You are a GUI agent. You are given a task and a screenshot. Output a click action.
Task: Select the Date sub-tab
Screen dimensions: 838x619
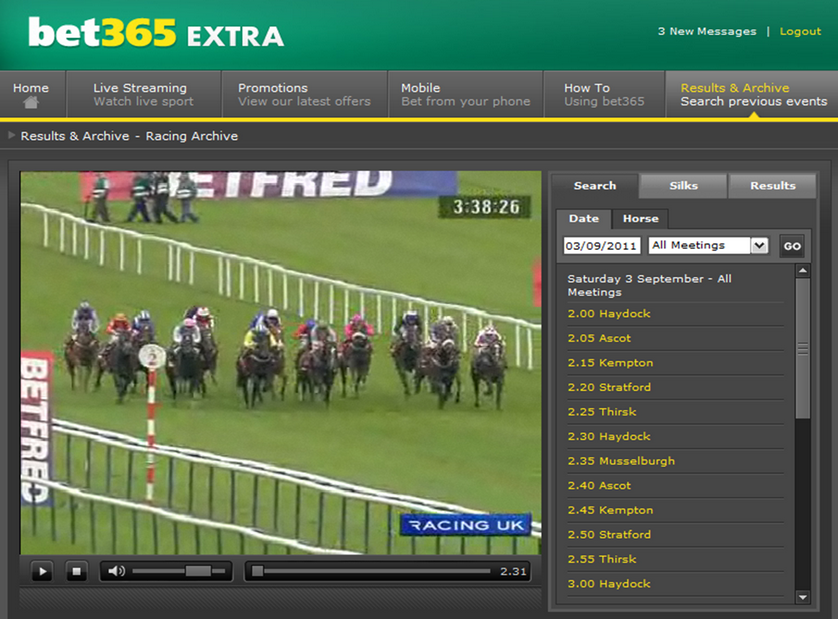[x=584, y=219]
